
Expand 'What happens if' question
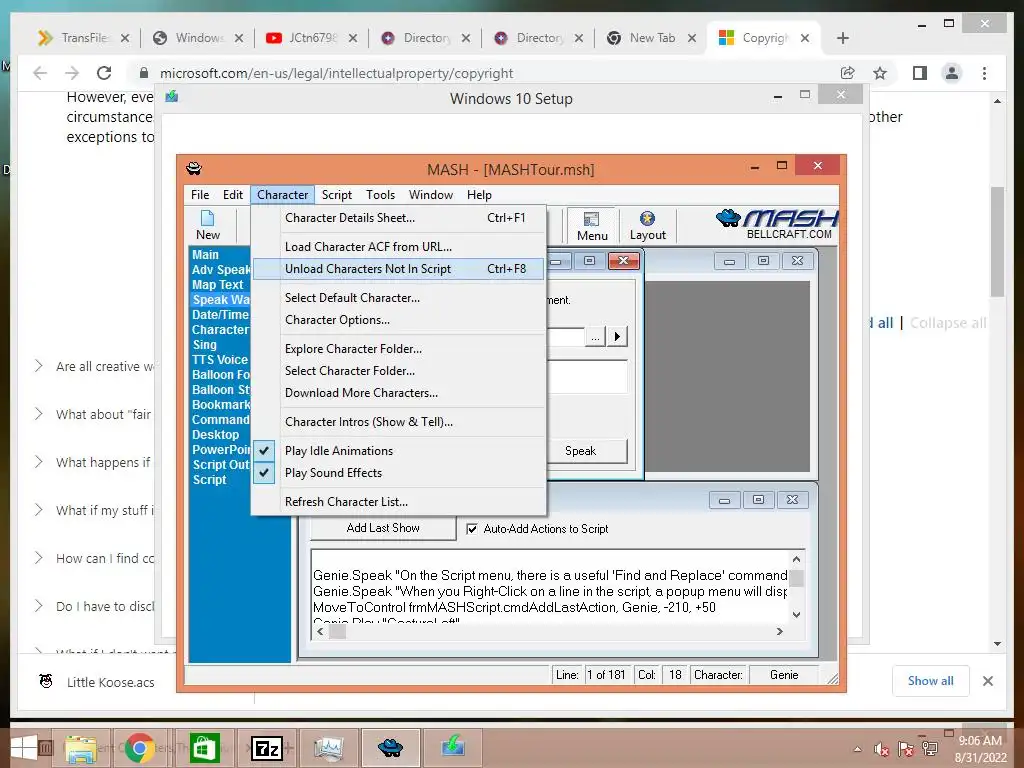[39, 462]
